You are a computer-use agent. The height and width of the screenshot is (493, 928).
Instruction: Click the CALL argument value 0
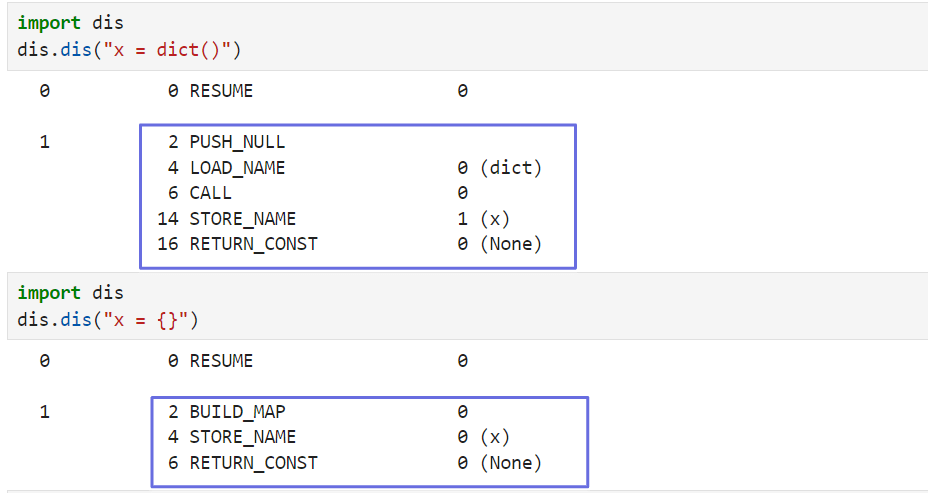[463, 193]
